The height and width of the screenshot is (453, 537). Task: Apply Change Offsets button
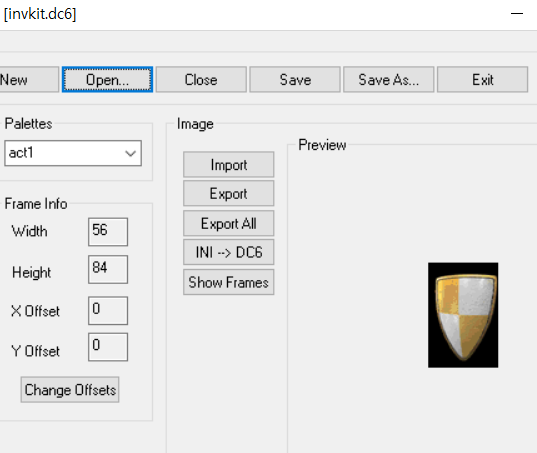click(70, 390)
